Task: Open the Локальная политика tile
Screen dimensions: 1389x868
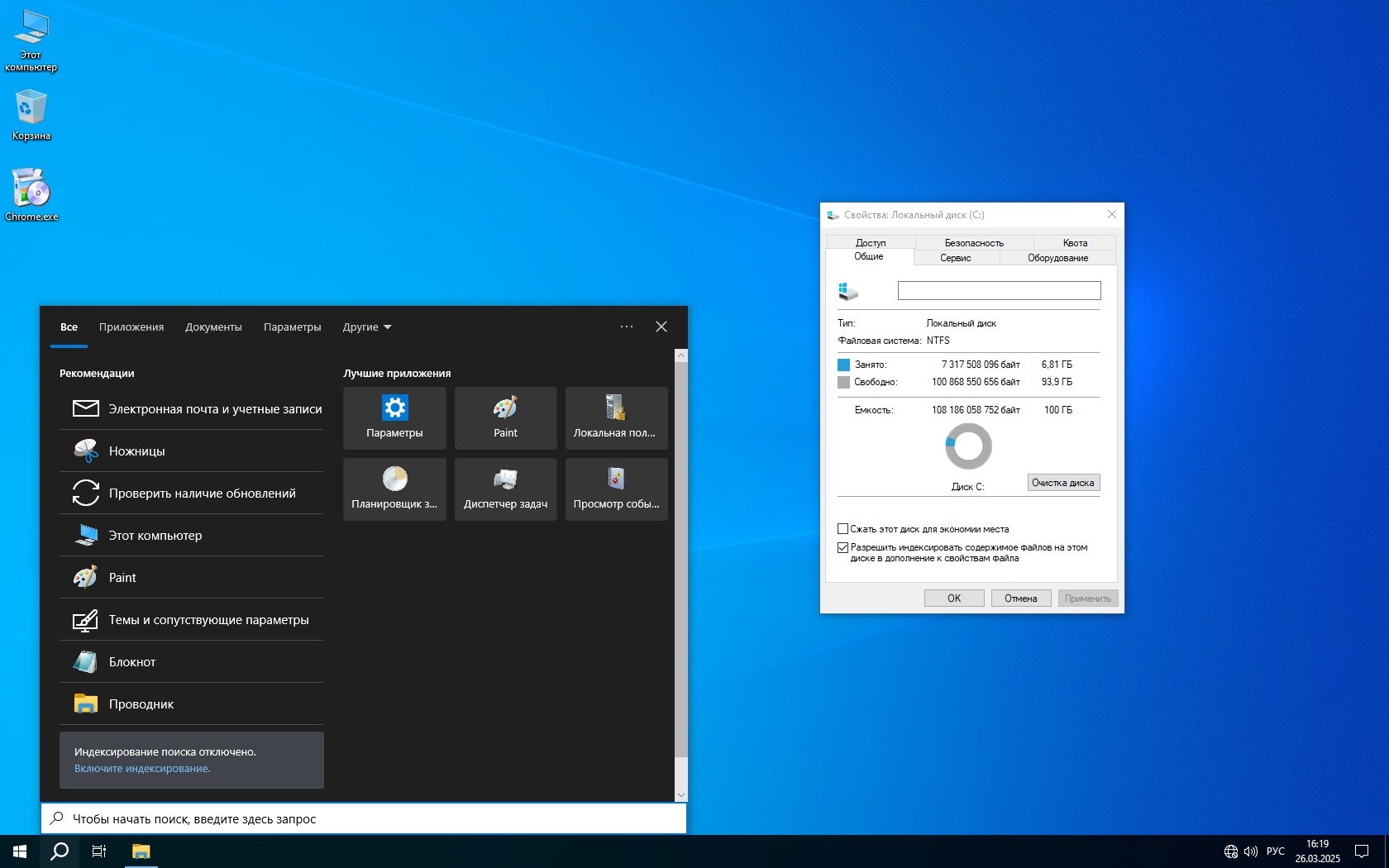Action: tap(616, 417)
